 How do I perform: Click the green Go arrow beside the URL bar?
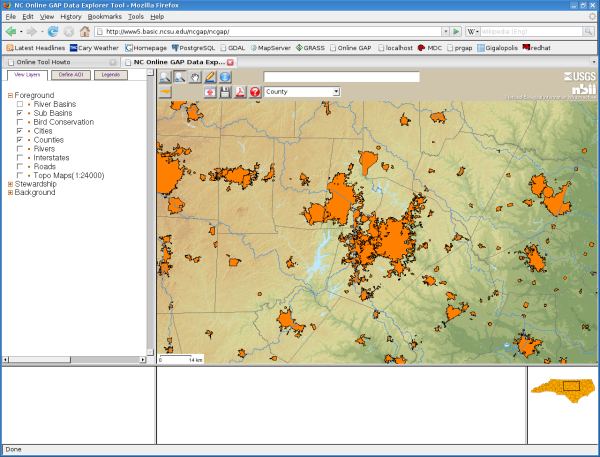click(x=456, y=31)
